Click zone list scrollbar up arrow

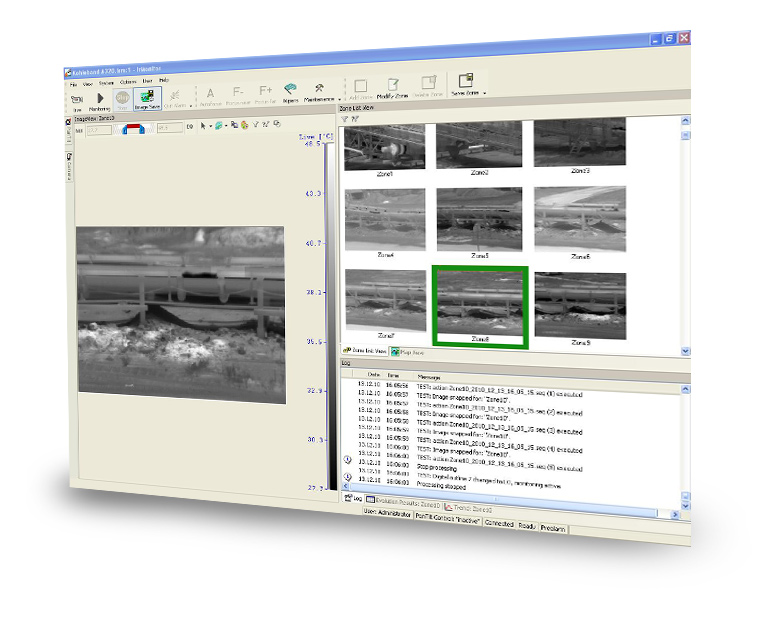coord(685,121)
